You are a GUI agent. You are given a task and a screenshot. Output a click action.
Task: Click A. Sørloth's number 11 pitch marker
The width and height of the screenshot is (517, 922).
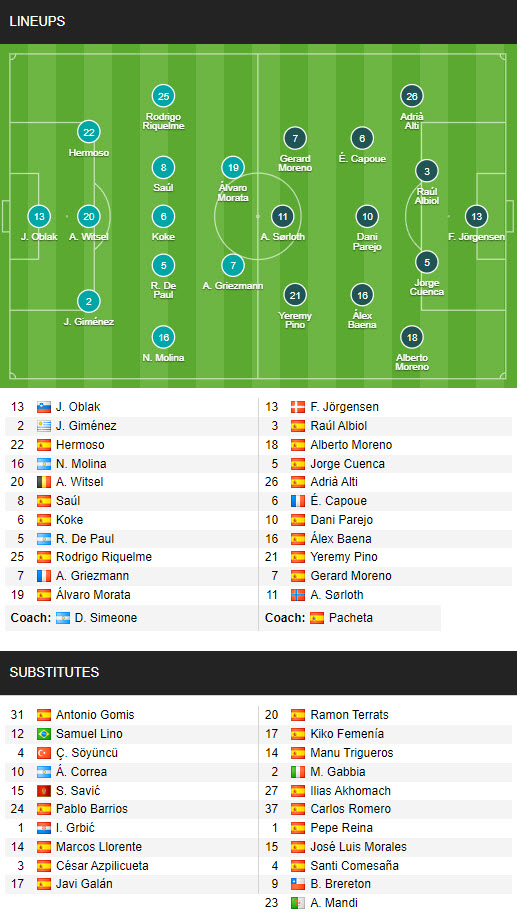coord(283,216)
